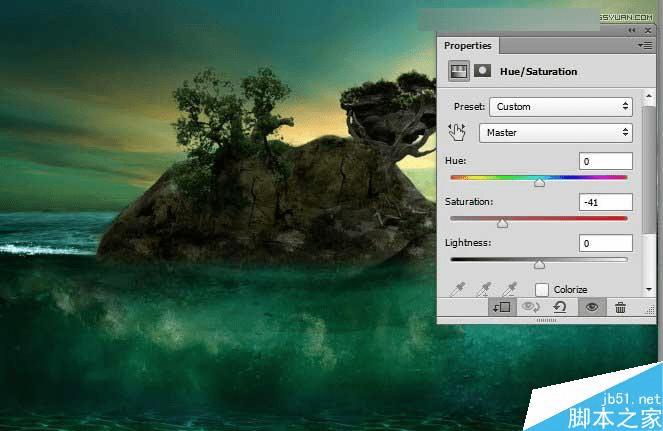Click the panel scrollbar down arrow
Screen dimensions: 663x431
pos(649,290)
